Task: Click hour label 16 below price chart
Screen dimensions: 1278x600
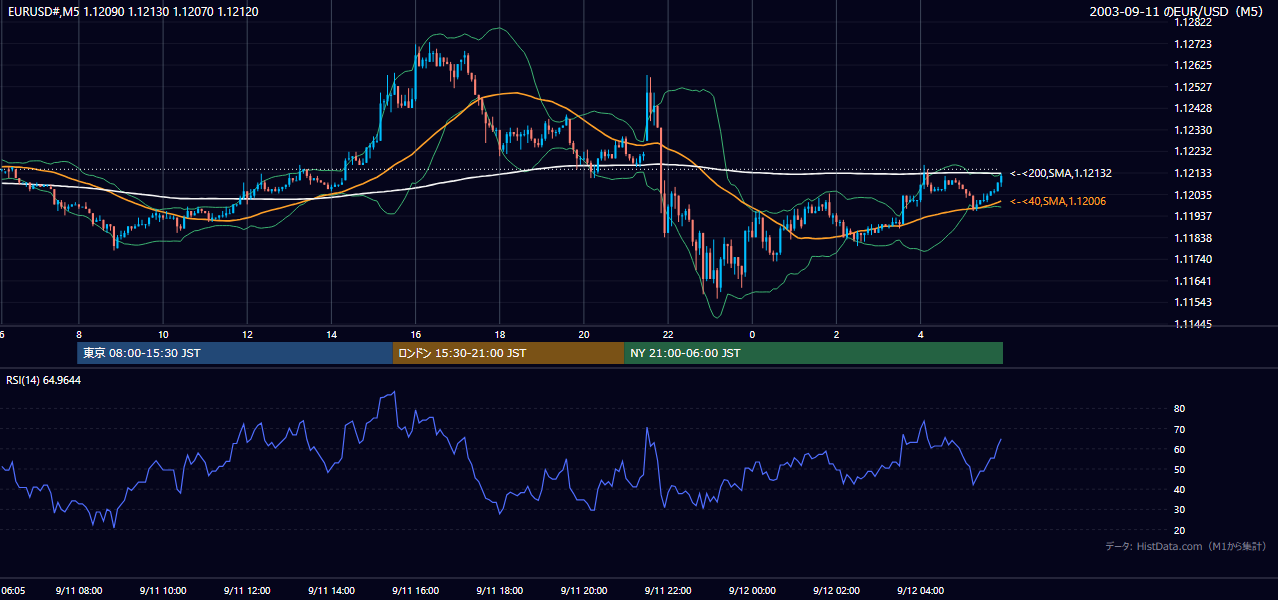Action: pyautogui.click(x=415, y=334)
